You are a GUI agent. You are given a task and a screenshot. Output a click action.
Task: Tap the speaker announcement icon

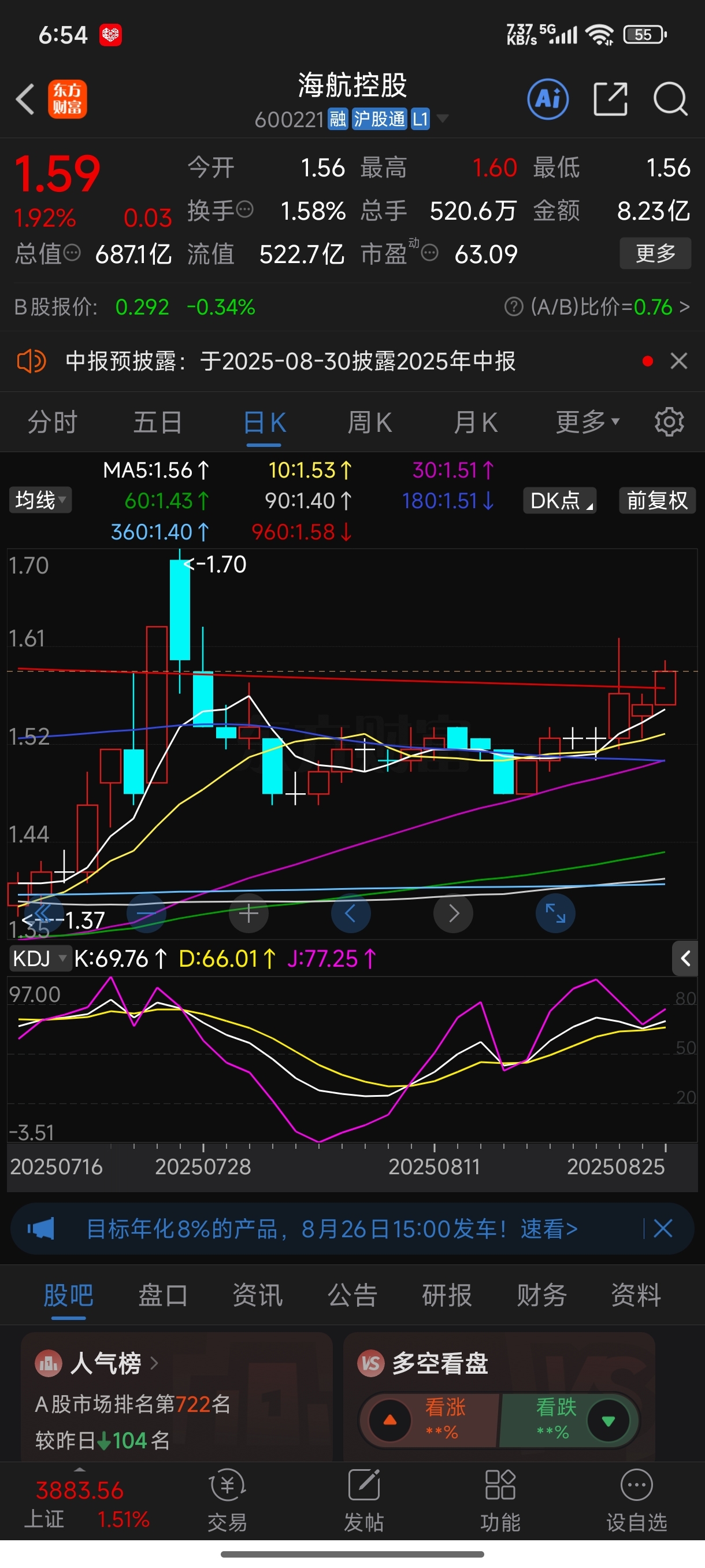click(x=31, y=361)
